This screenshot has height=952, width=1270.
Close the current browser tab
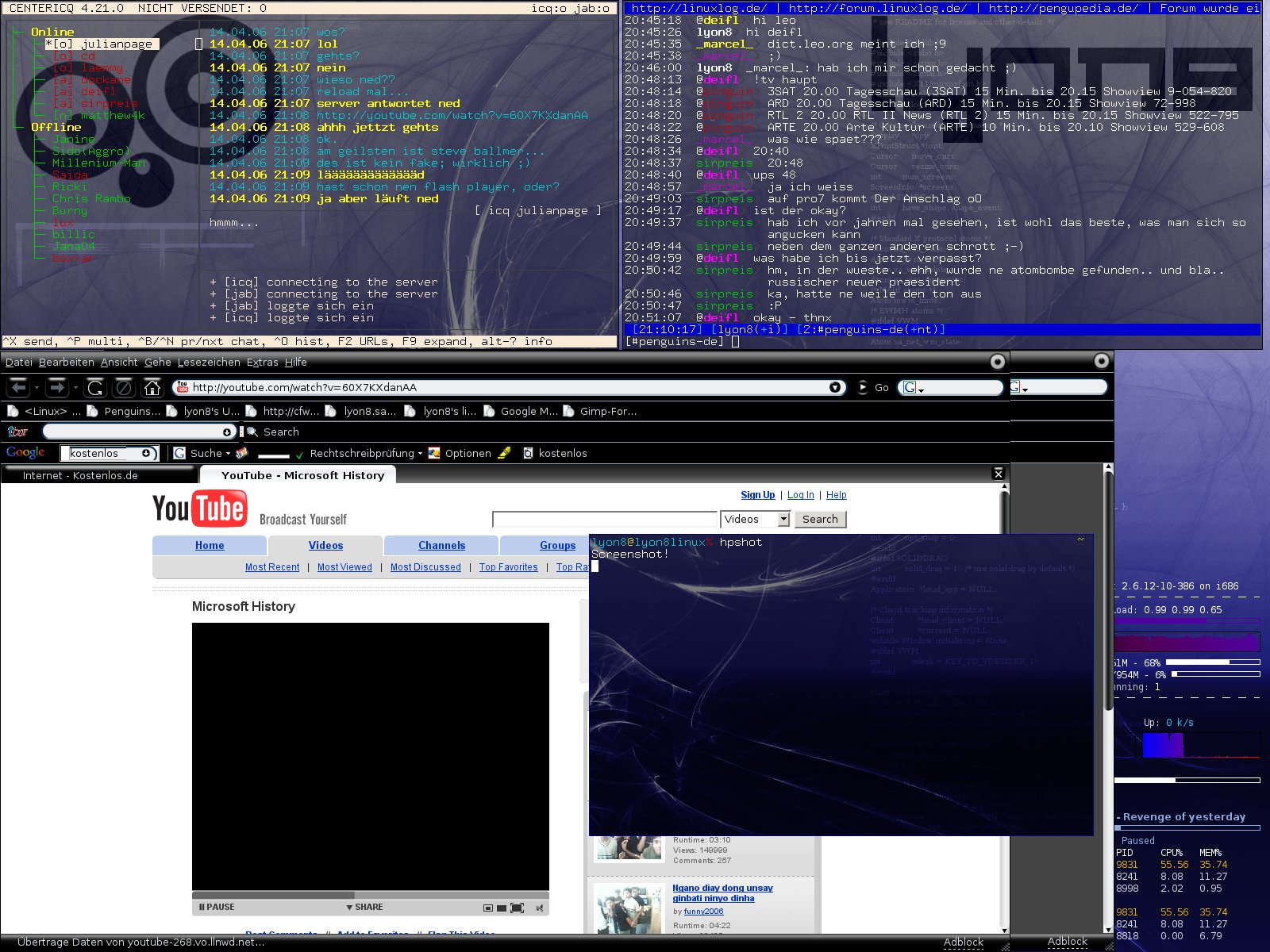[x=999, y=474]
